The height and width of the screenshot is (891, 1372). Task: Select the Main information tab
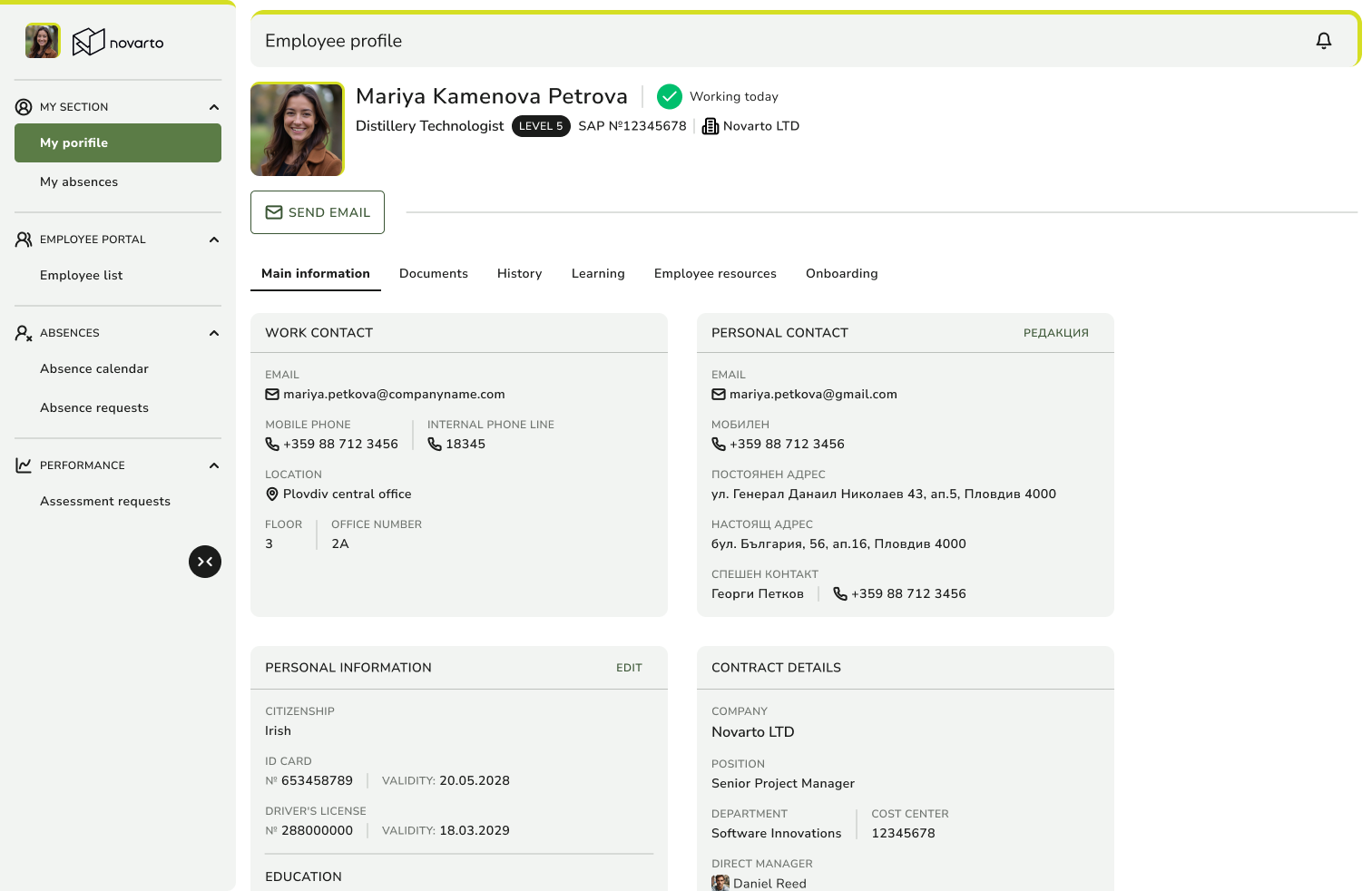click(x=316, y=274)
